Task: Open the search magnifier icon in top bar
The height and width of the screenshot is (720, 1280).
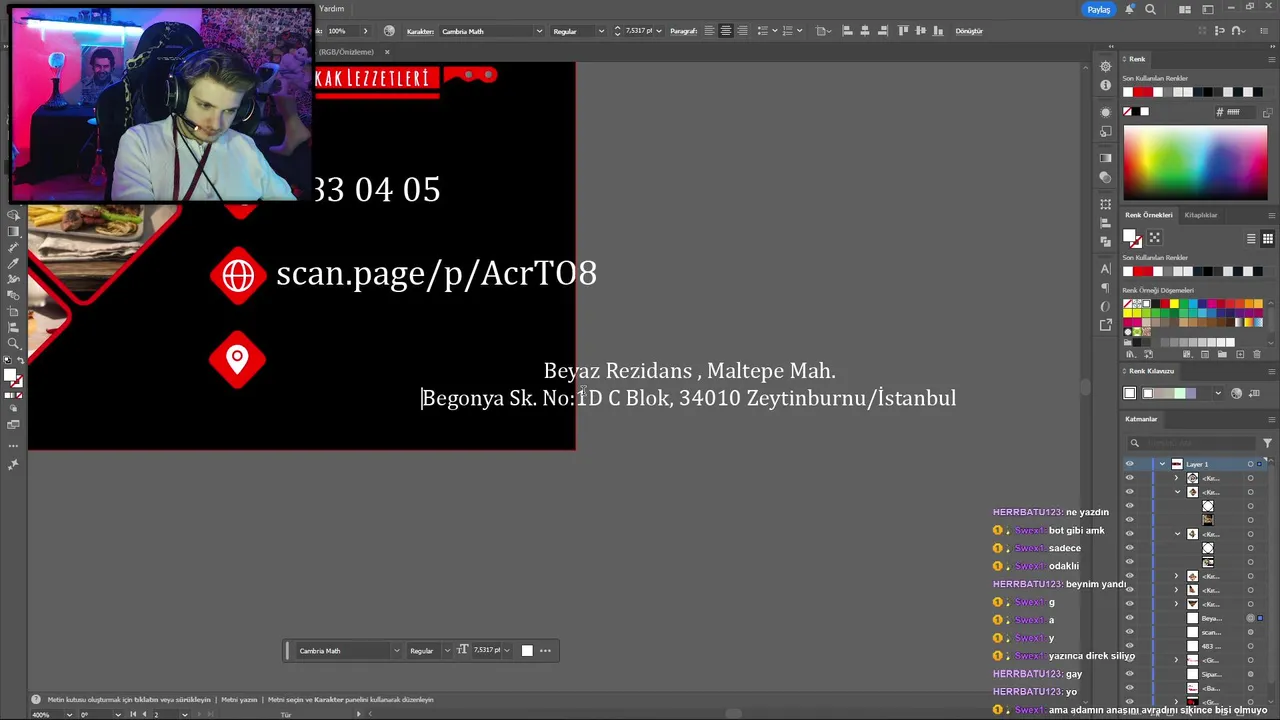Action: pyautogui.click(x=1151, y=9)
